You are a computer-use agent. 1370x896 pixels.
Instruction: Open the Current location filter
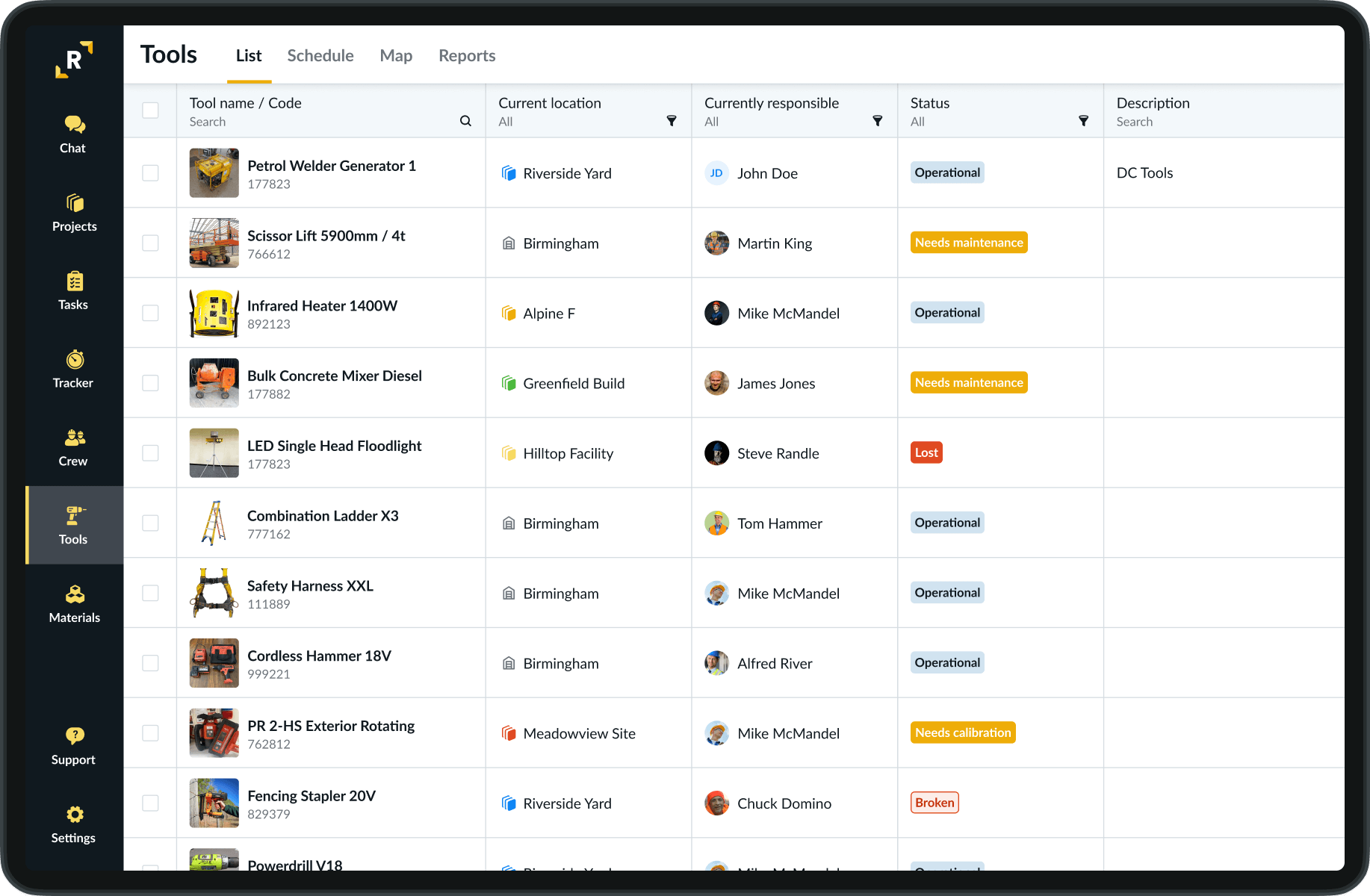(x=672, y=121)
